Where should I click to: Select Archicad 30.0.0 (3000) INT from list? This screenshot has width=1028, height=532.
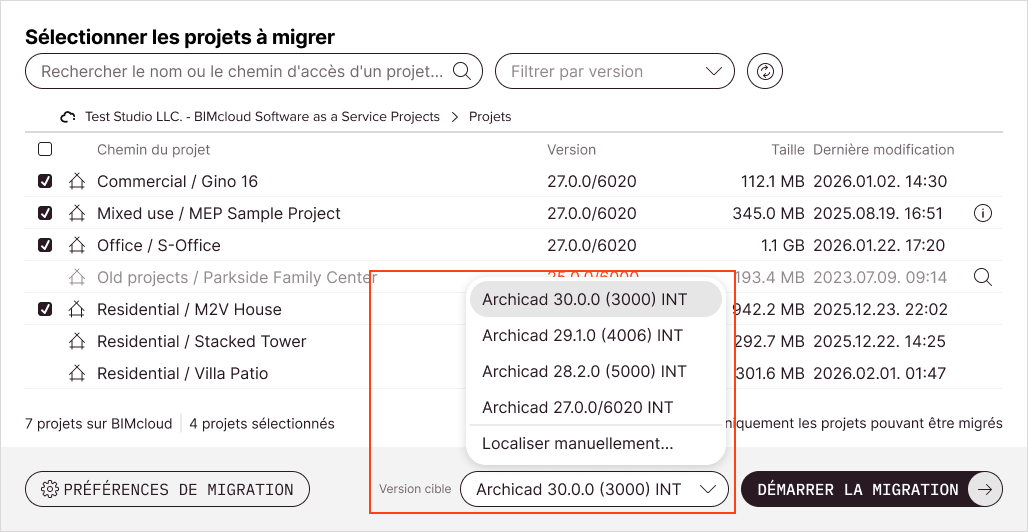[596, 299]
